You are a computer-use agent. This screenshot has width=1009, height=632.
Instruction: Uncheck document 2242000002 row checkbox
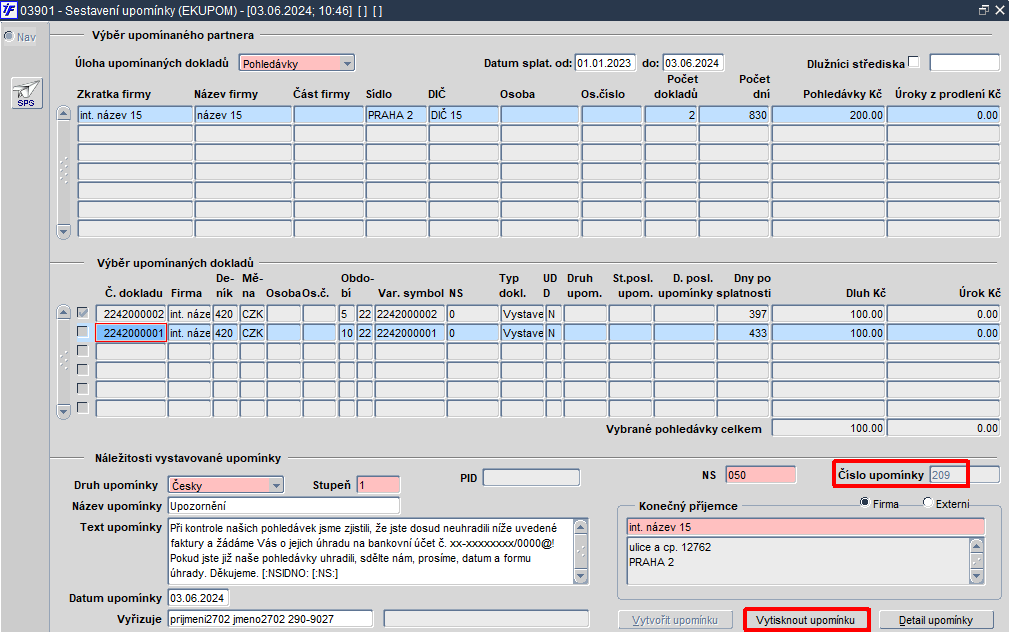pos(83,313)
